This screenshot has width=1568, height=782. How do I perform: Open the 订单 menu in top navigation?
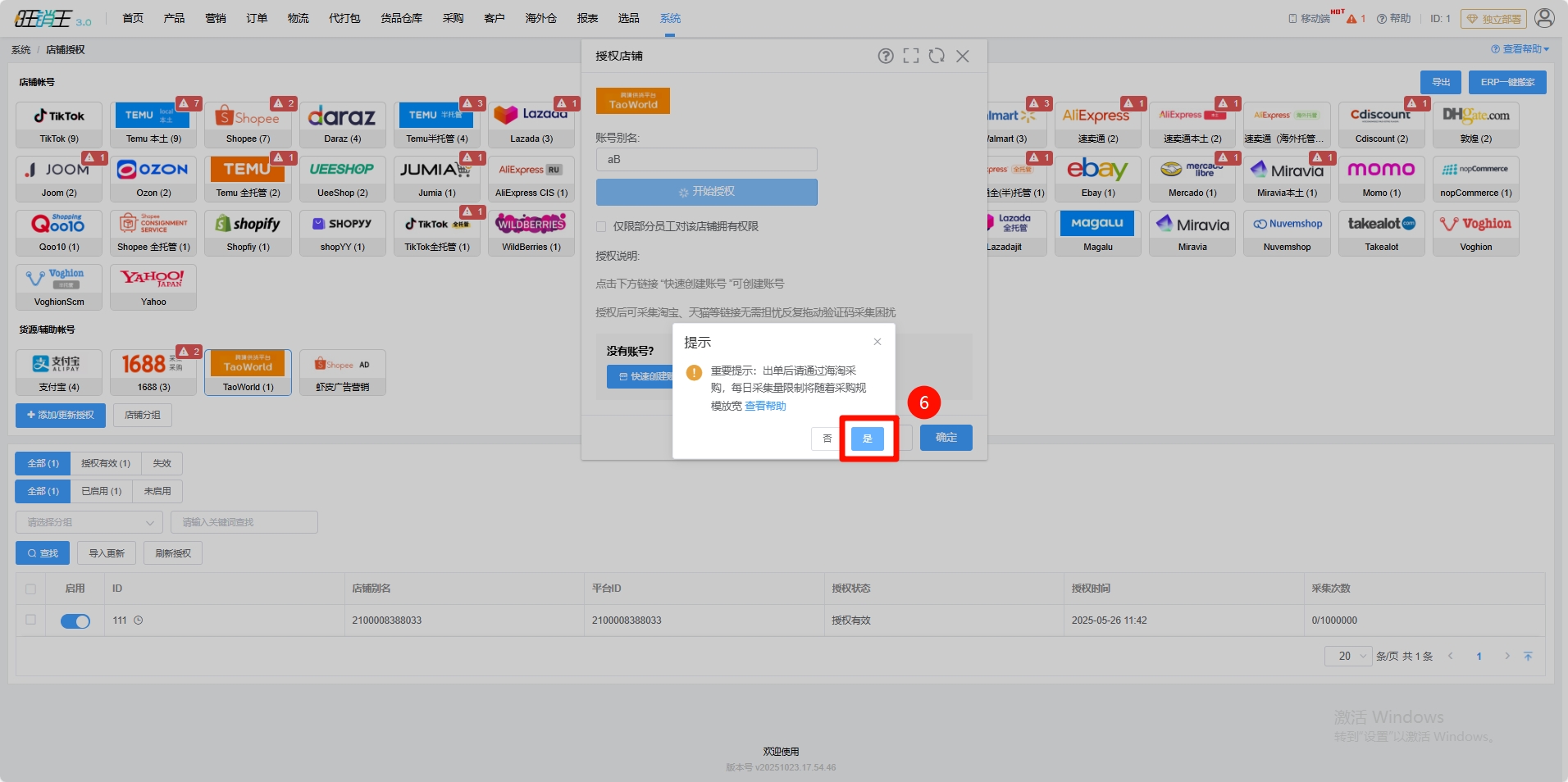pyautogui.click(x=257, y=18)
